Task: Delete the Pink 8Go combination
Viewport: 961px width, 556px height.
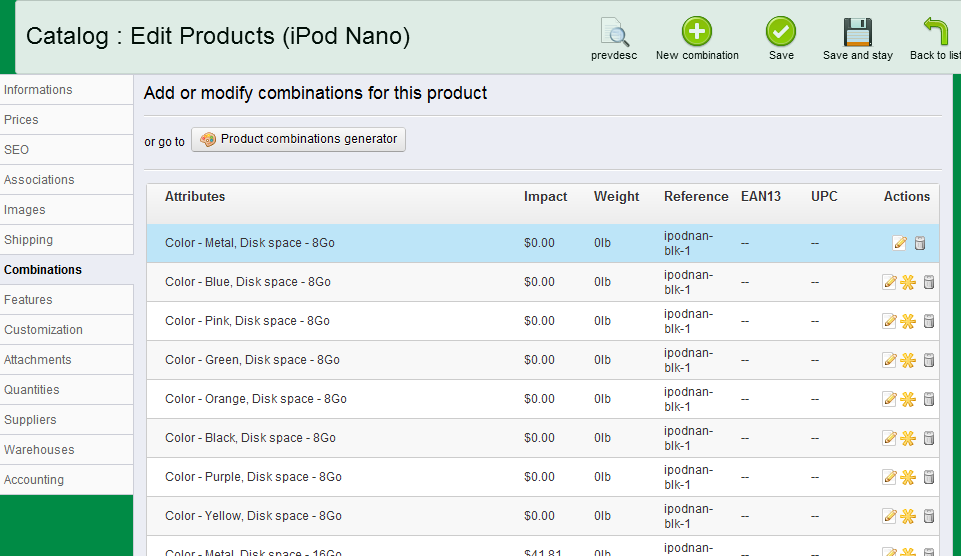Action: click(929, 321)
